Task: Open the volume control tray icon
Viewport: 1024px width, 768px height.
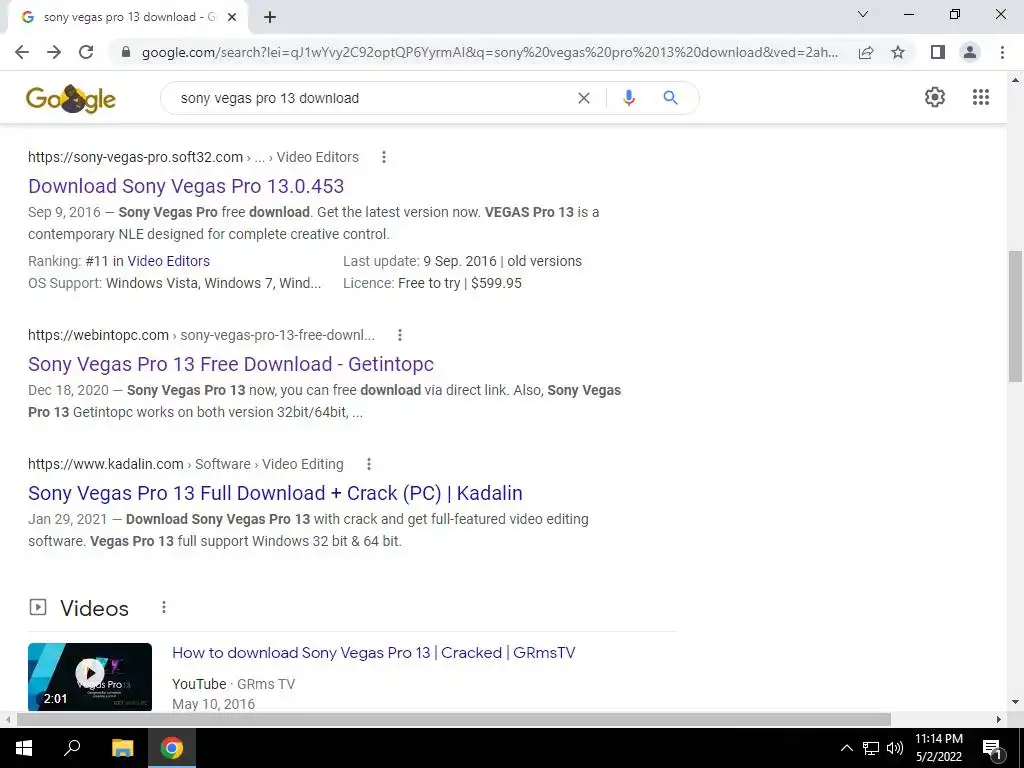Action: 895,748
